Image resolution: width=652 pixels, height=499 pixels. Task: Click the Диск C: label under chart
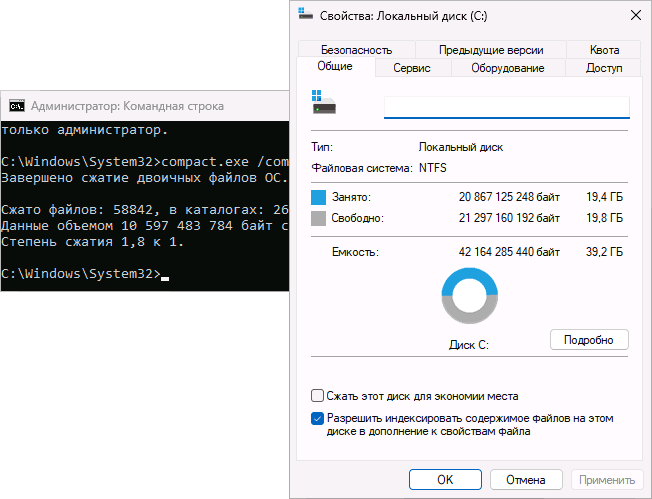point(469,345)
